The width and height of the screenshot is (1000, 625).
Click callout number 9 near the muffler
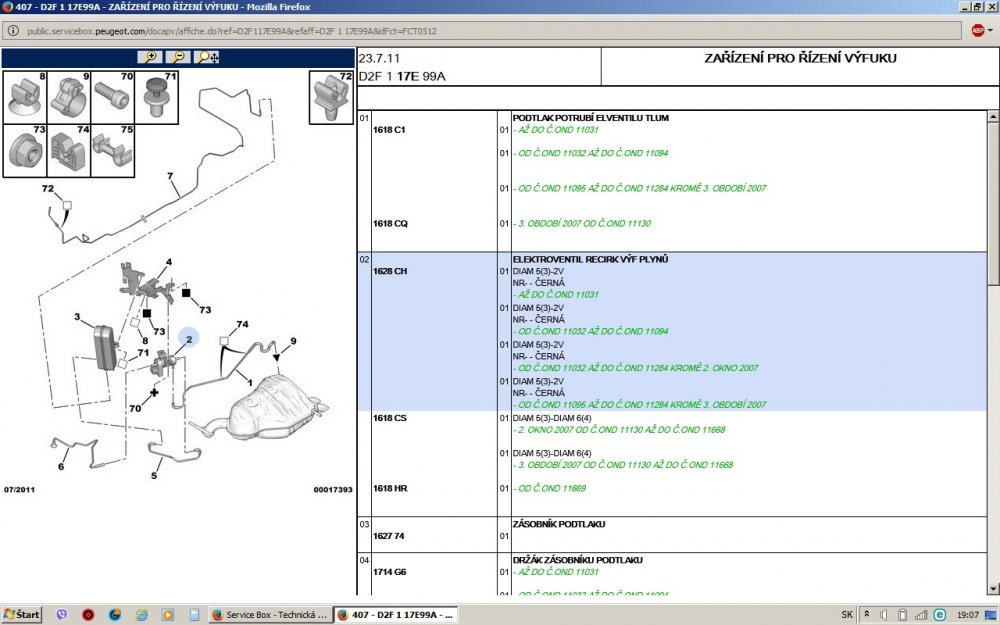[293, 341]
